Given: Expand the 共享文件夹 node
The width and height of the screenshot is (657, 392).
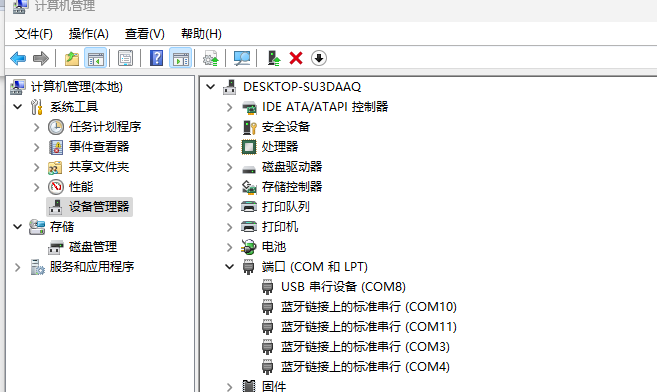Looking at the screenshot, I should click(x=36, y=167).
